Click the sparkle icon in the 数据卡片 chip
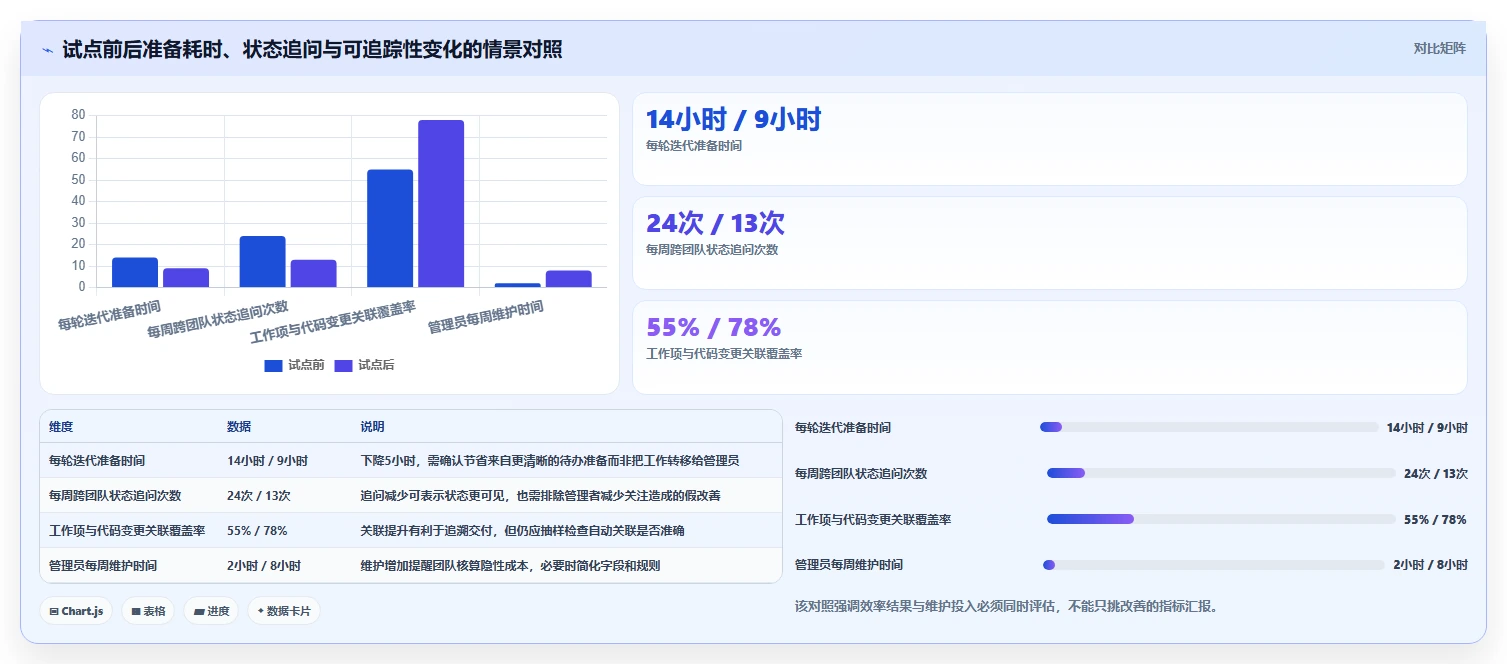The image size is (1507, 664). pyautogui.click(x=261, y=611)
